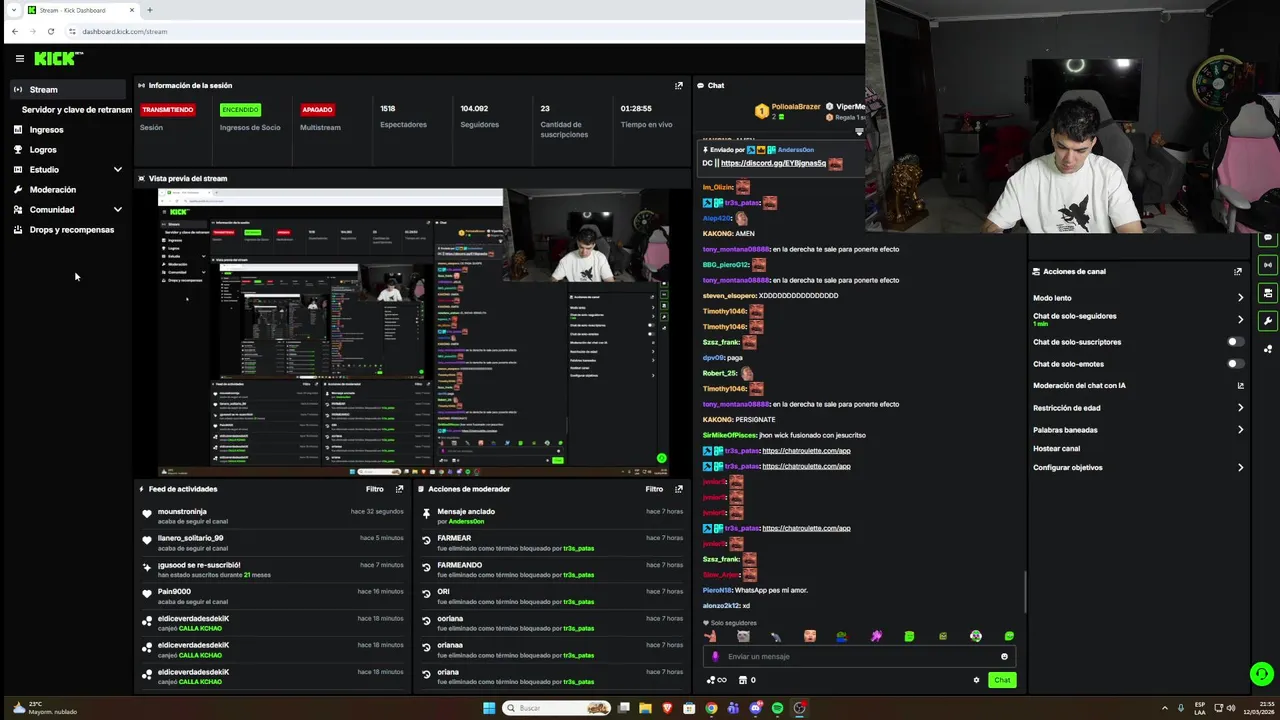1280x720 pixels.
Task: Click the shop icon with 0 count
Action: click(746, 680)
